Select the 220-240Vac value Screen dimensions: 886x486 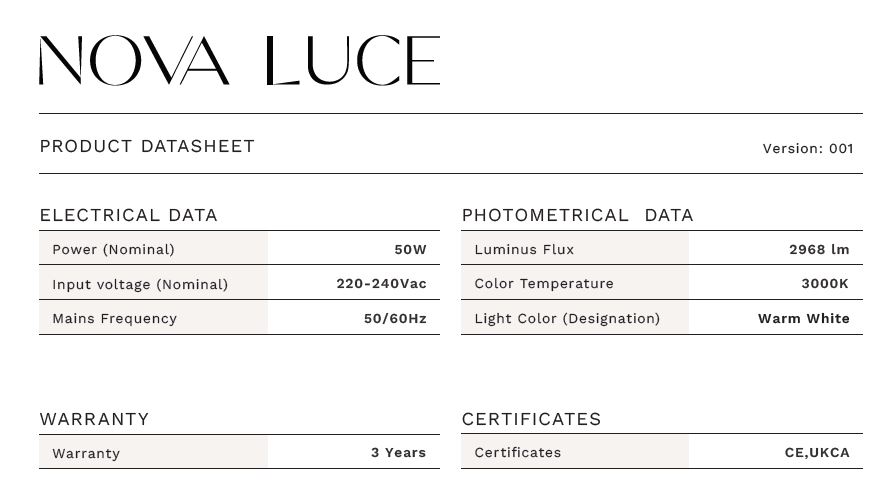point(381,283)
